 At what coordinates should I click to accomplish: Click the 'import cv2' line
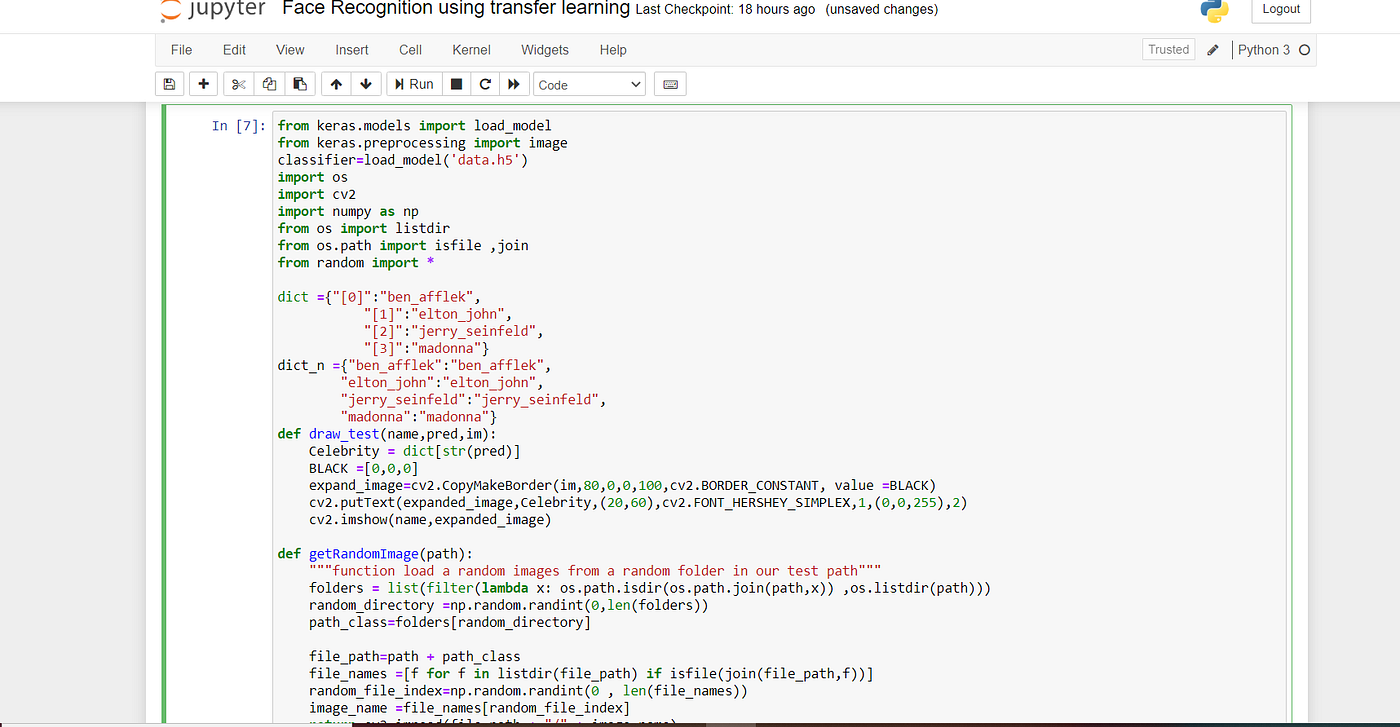point(317,194)
